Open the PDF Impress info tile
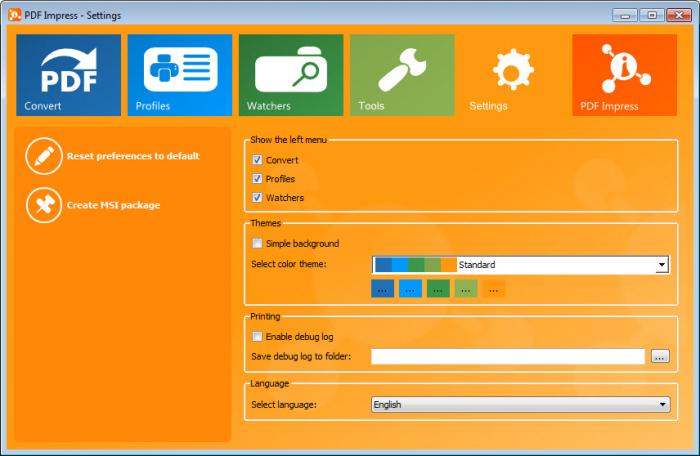 [x=625, y=75]
